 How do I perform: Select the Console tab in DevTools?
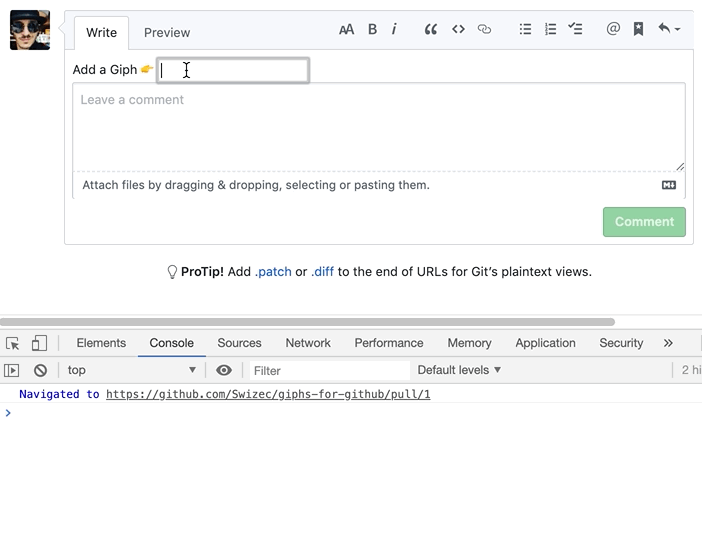(171, 343)
